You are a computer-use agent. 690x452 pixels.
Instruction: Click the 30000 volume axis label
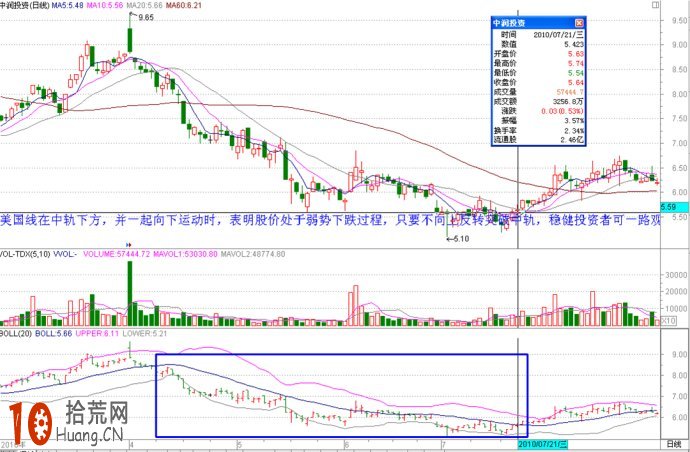677,275
